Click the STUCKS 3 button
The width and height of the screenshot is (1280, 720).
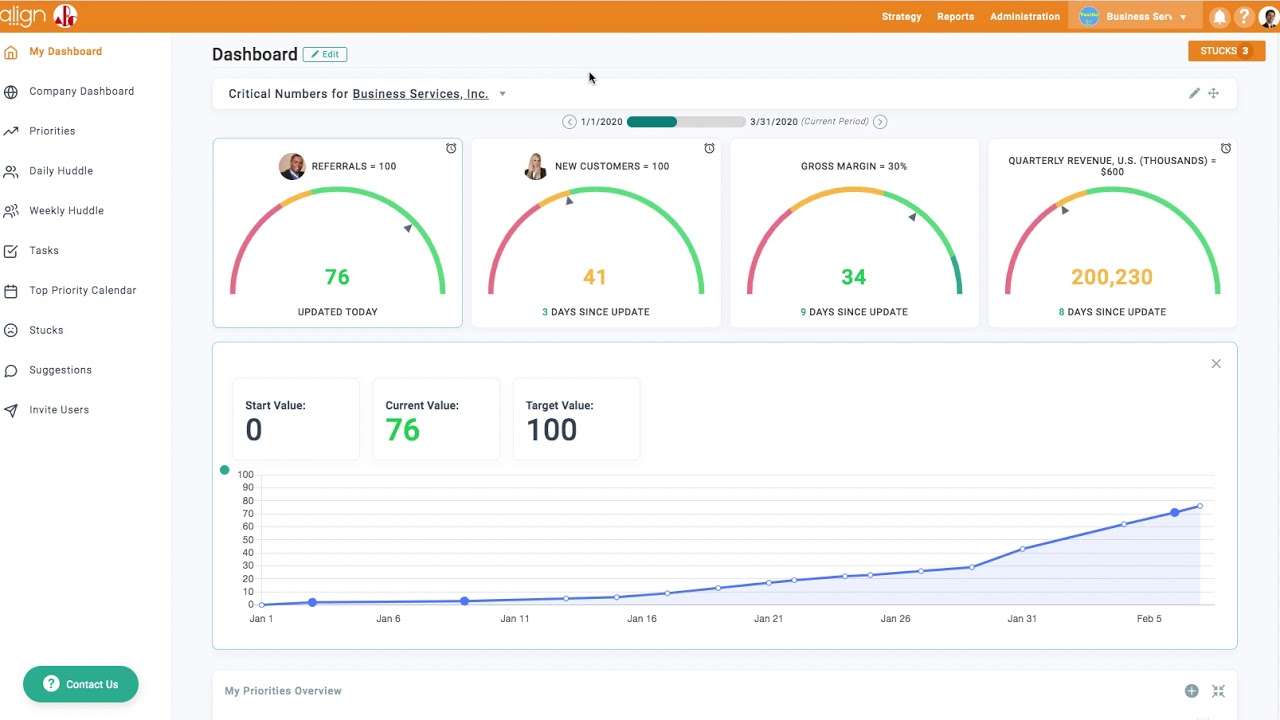pyautogui.click(x=1226, y=51)
